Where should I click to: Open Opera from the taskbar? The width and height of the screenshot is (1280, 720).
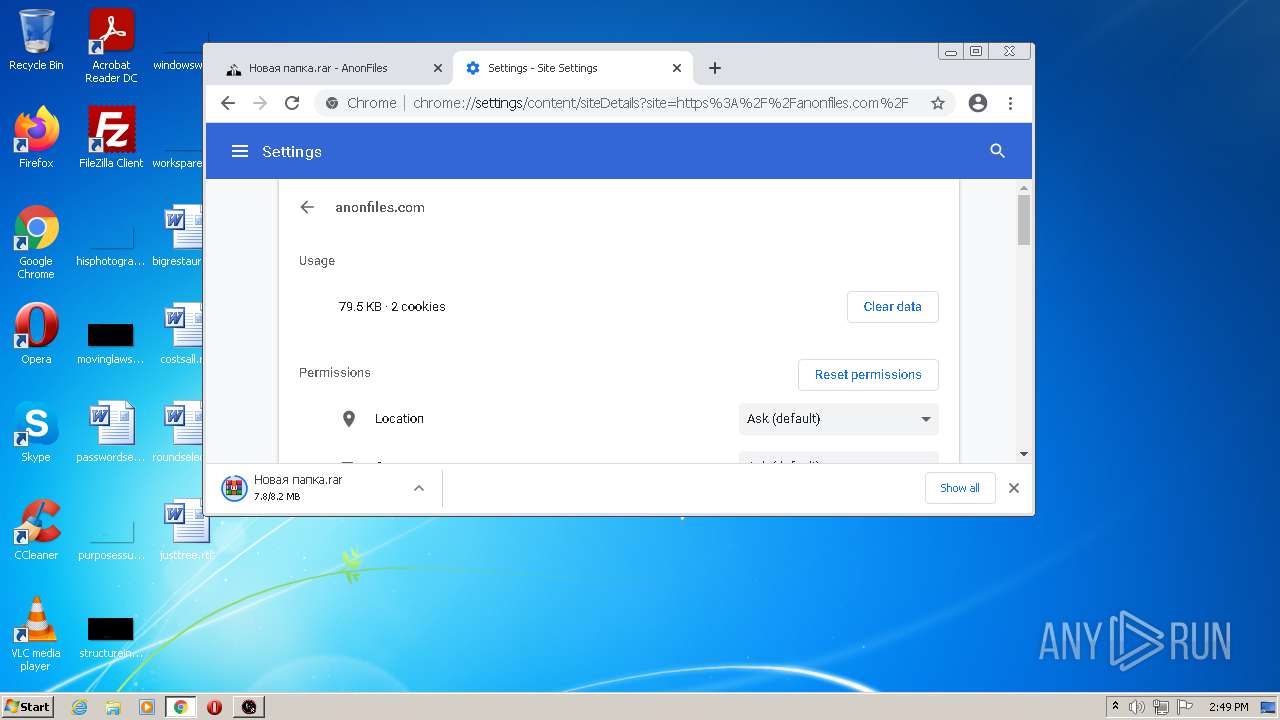point(214,707)
